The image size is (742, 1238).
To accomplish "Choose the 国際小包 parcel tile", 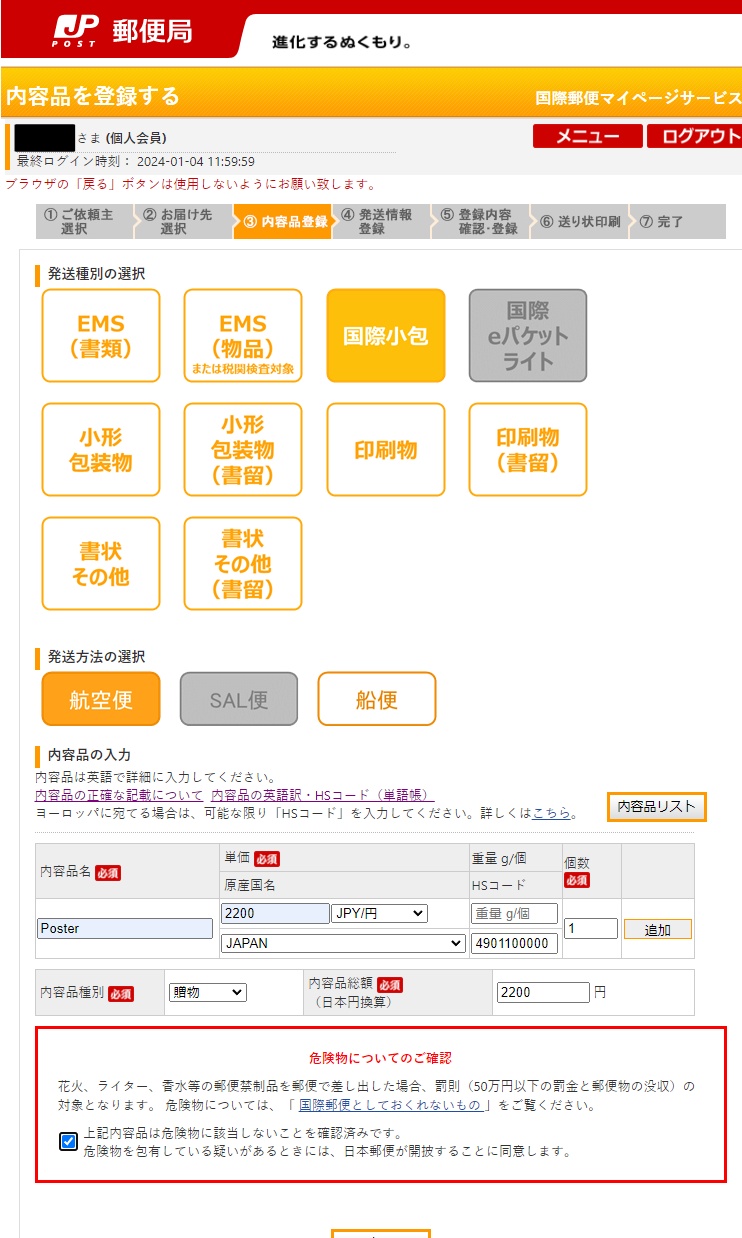I will pyautogui.click(x=385, y=336).
